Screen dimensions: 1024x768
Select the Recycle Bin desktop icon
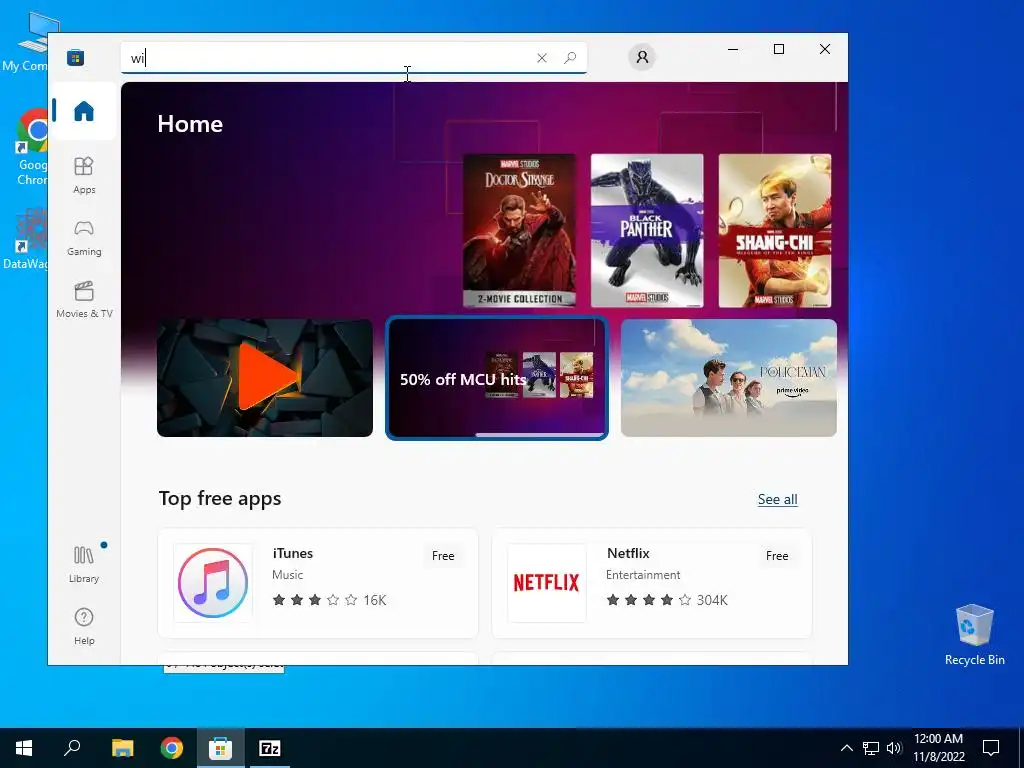[x=974, y=635]
